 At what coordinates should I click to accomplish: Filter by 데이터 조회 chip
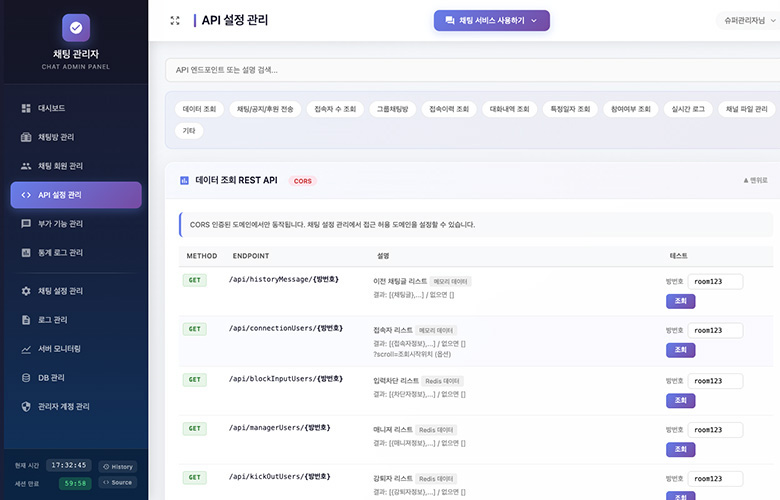tap(199, 109)
